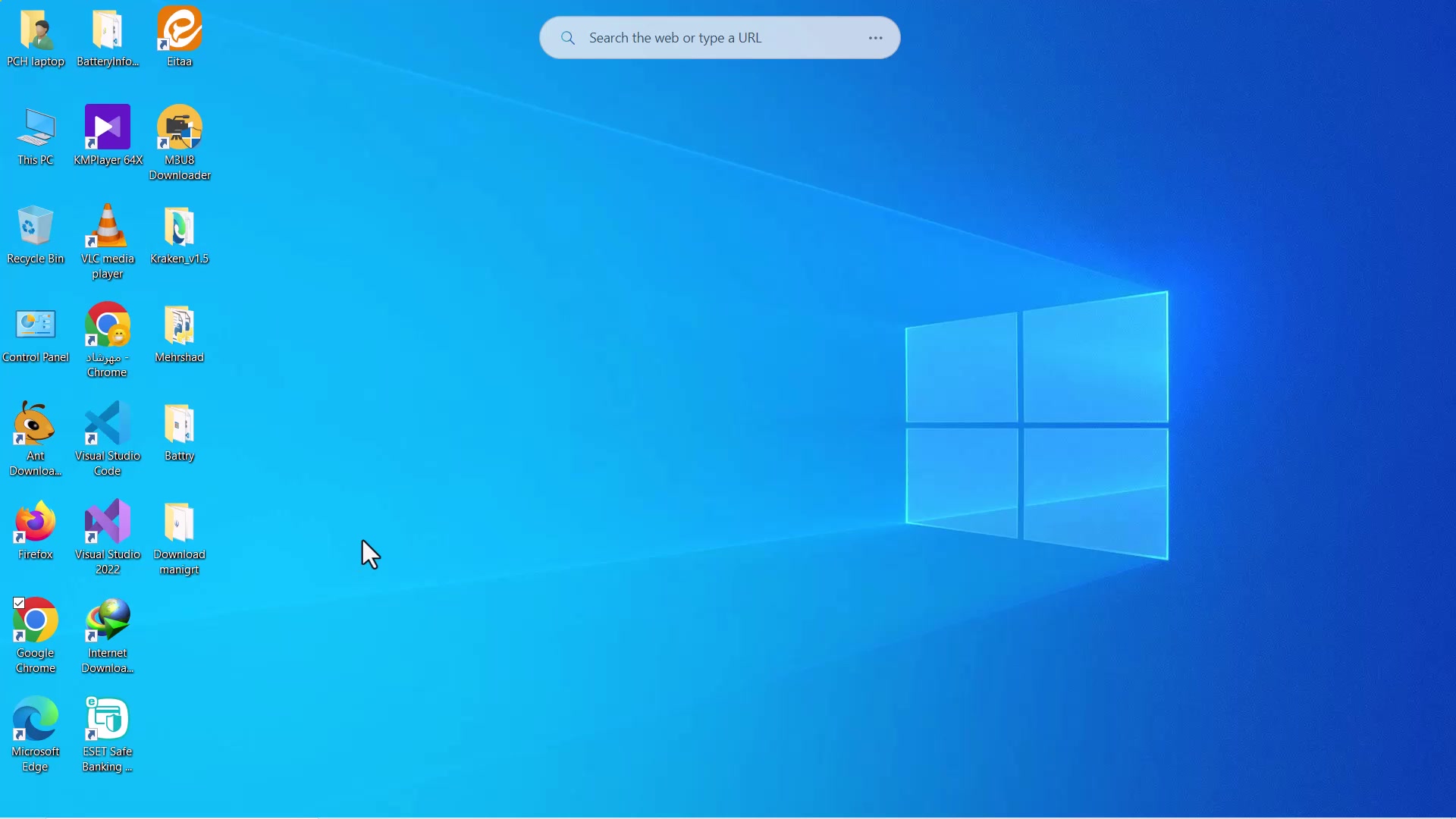Screen dimensions: 1456x819
Task: Select the Firefox desktop icon
Action: click(x=36, y=522)
